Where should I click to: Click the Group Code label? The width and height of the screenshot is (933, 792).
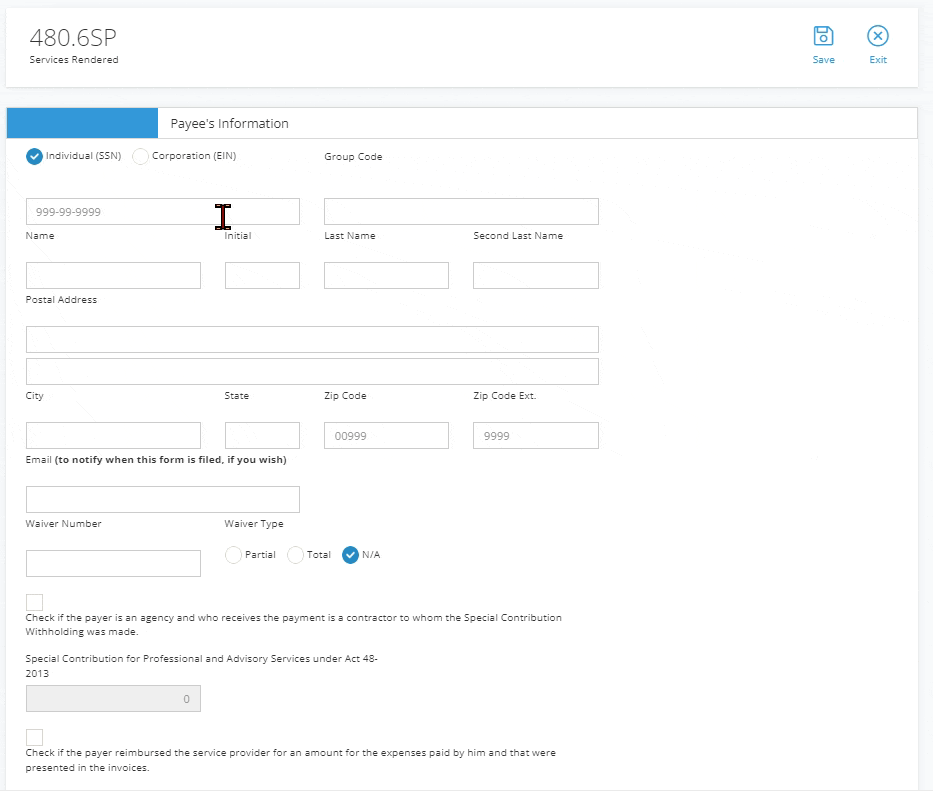[353, 156]
